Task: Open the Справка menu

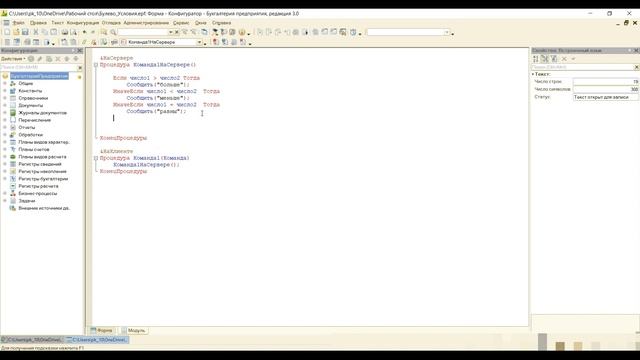Action: [221, 23]
